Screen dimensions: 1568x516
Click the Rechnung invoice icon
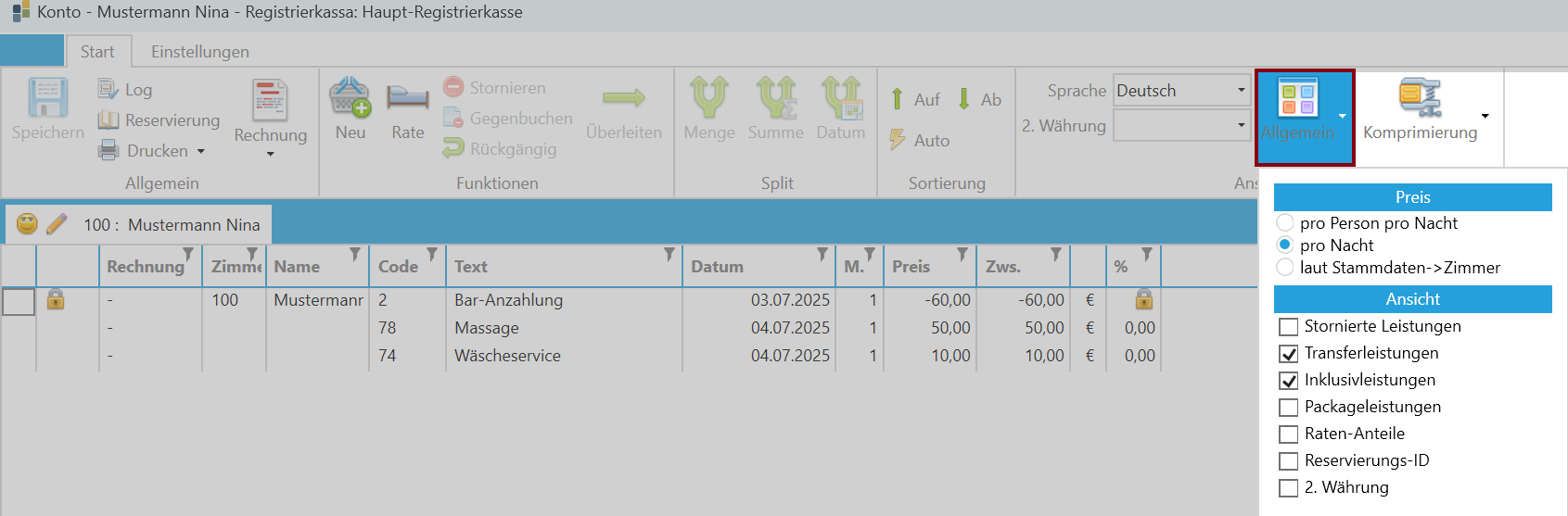(270, 100)
